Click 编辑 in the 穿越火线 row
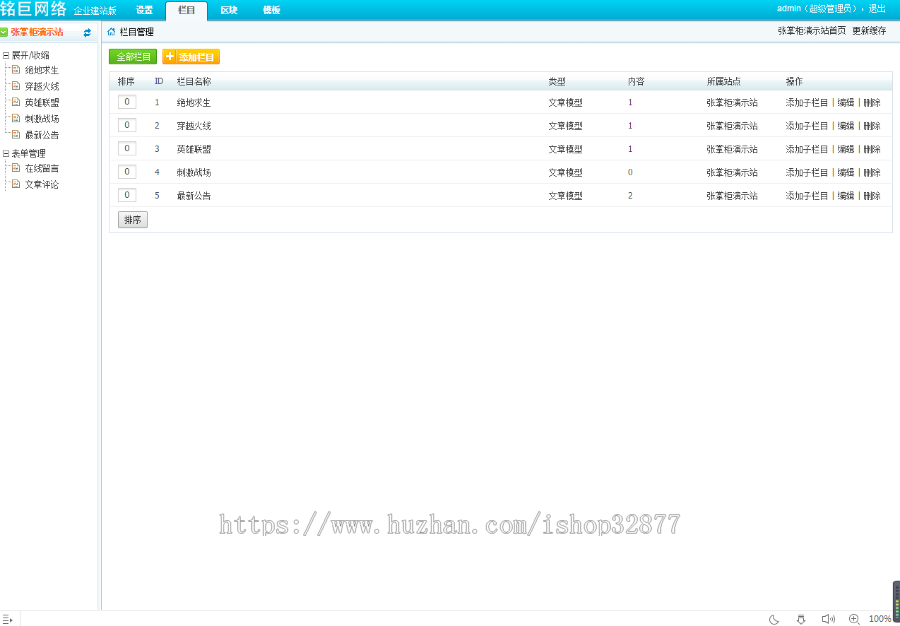The image size is (900, 626). pos(846,126)
